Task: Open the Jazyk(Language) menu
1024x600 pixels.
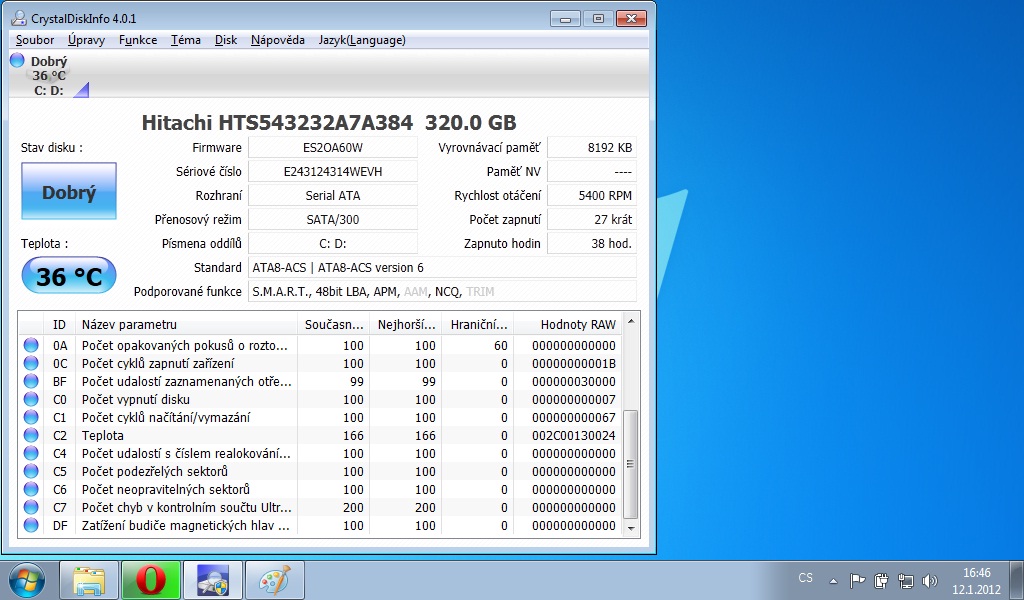Action: (362, 40)
